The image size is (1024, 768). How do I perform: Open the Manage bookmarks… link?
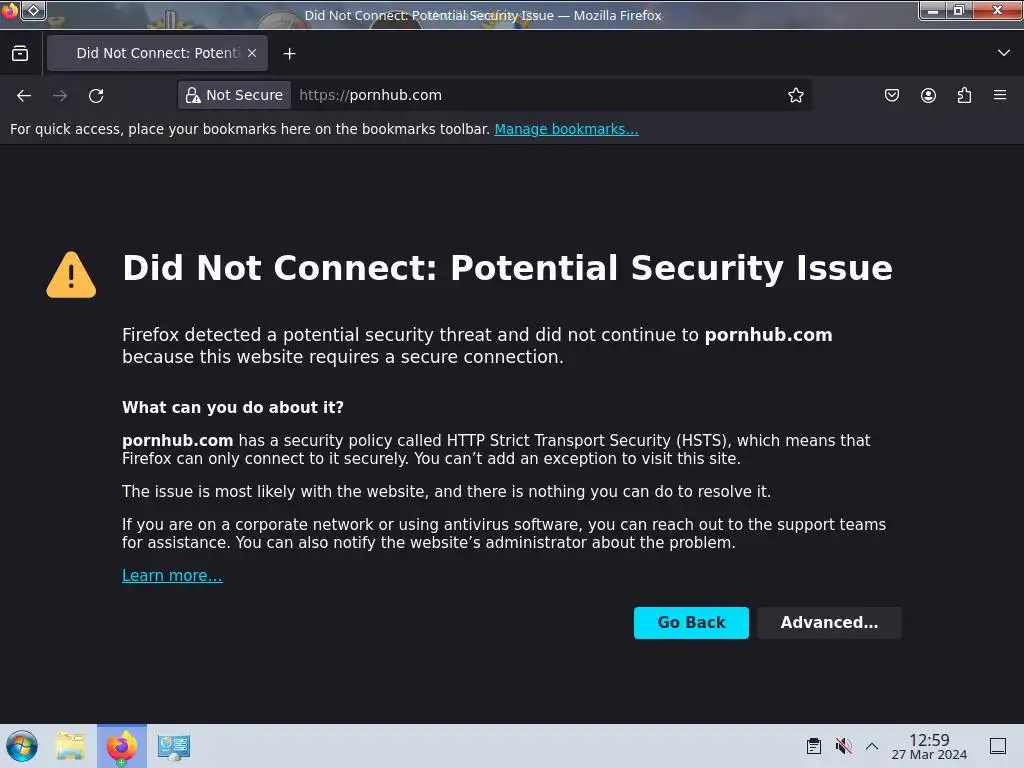tap(566, 129)
